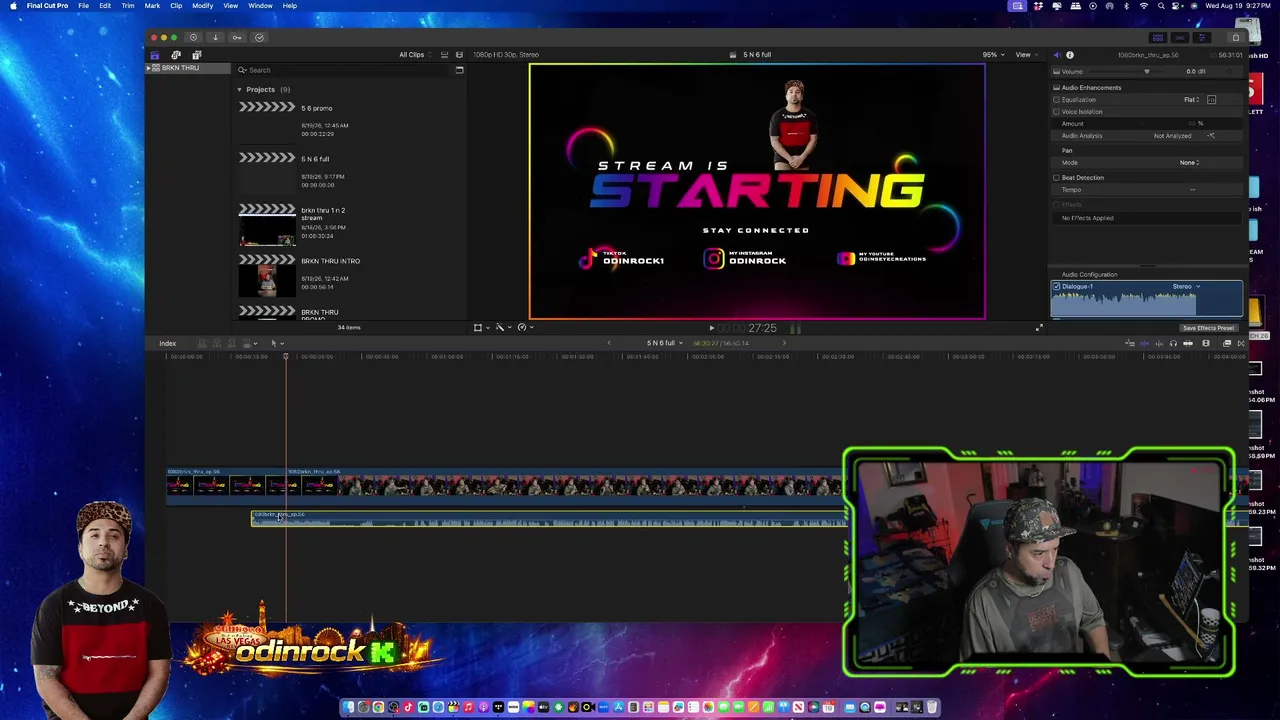Open the Edit menu
The height and width of the screenshot is (720, 1280).
pyautogui.click(x=105, y=6)
